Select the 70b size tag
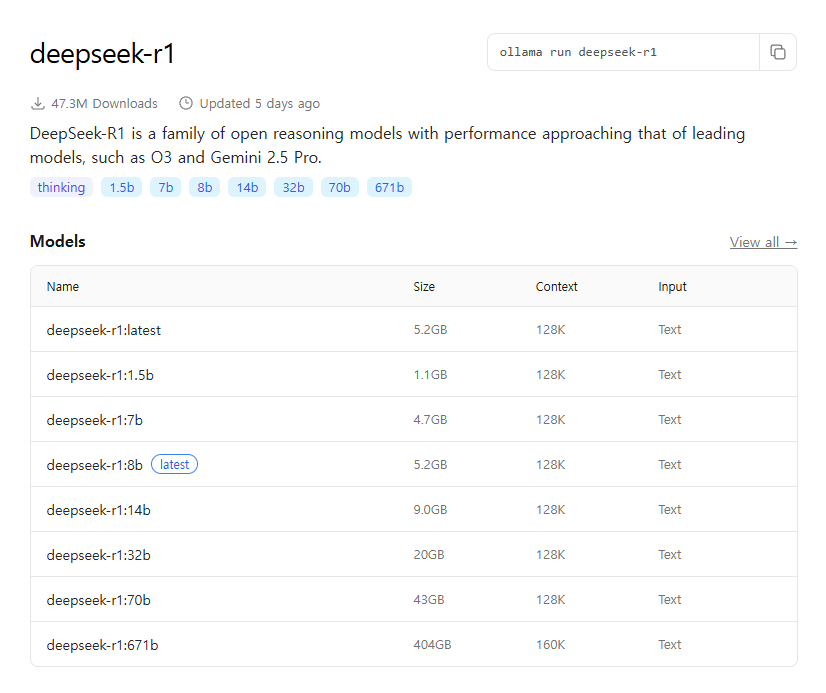The height and width of the screenshot is (693, 826). point(339,187)
